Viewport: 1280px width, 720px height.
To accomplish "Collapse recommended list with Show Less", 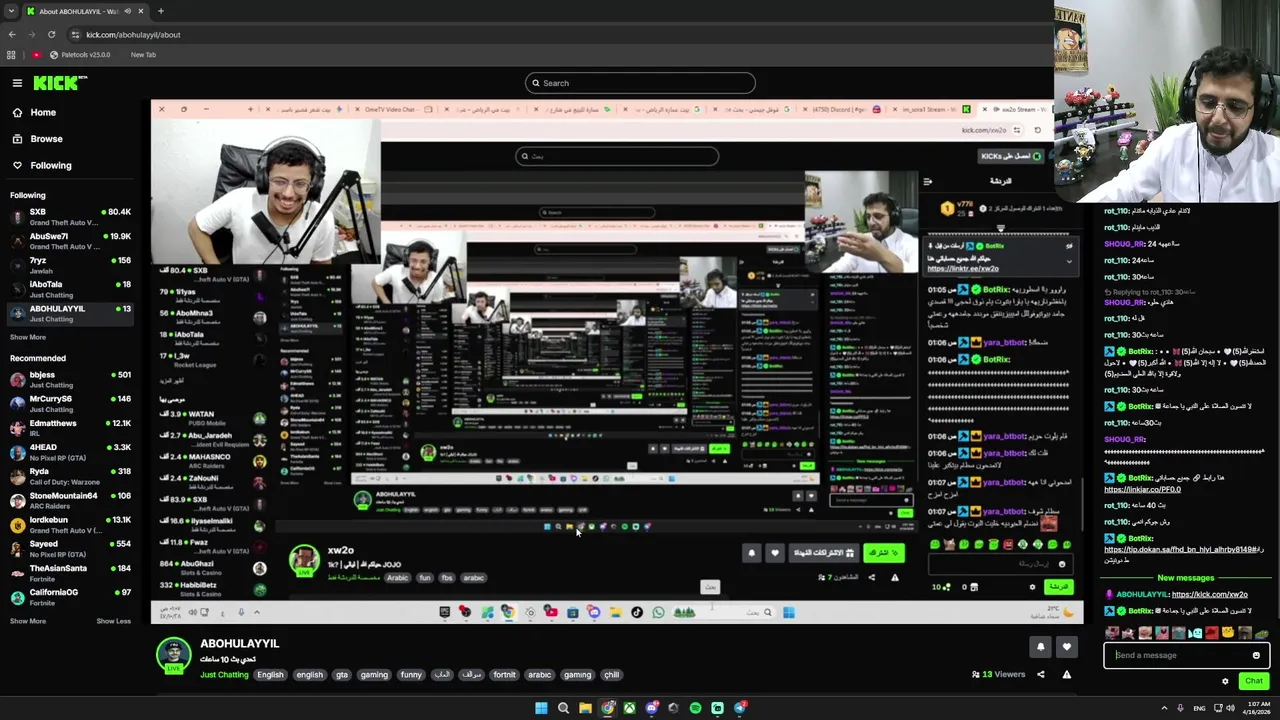I will coord(113,621).
